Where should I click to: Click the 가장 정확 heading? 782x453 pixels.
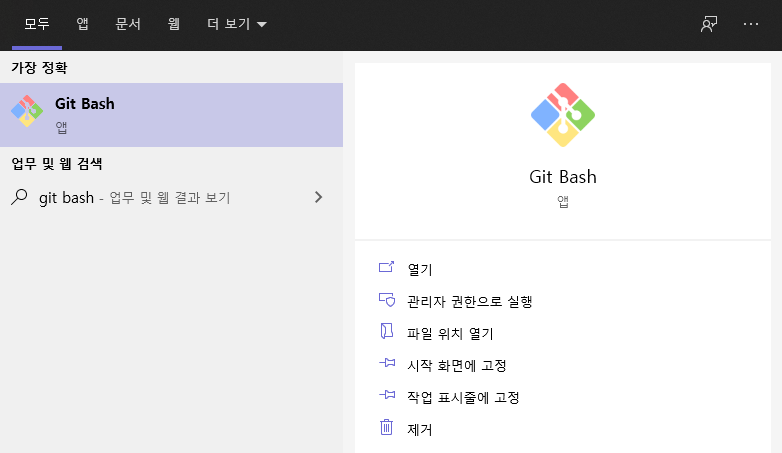[39, 67]
